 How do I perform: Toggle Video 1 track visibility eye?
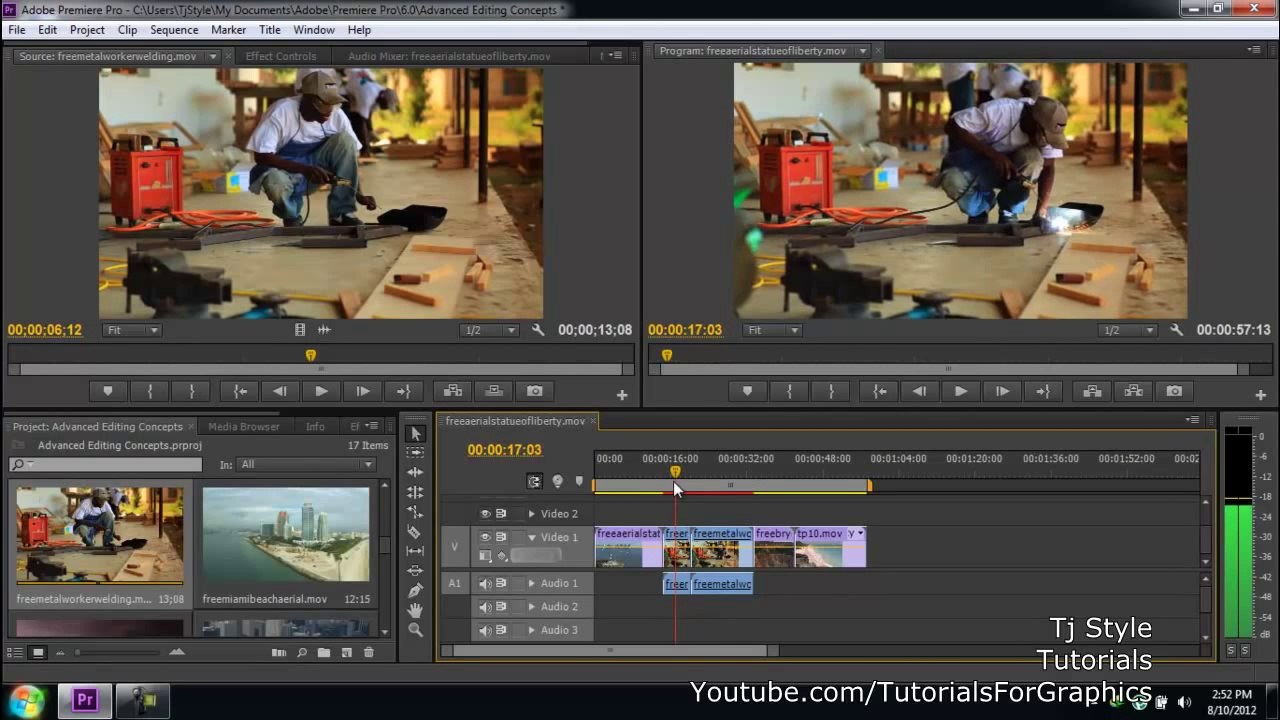pos(485,537)
